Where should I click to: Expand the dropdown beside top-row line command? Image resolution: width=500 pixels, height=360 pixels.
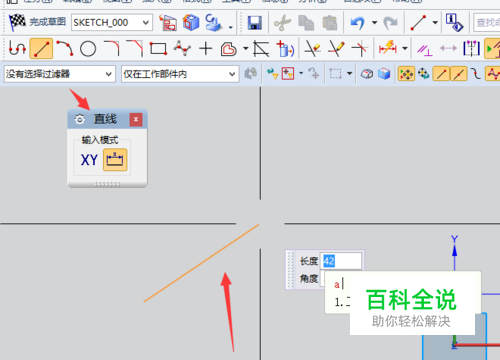pyautogui.click(x=435, y=23)
